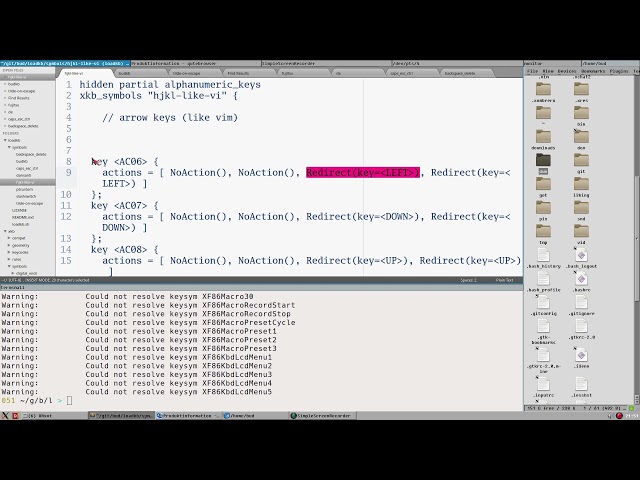Click the red icon beside the X in taskbar
Viewport: 640px width, 480px height.
point(15,416)
